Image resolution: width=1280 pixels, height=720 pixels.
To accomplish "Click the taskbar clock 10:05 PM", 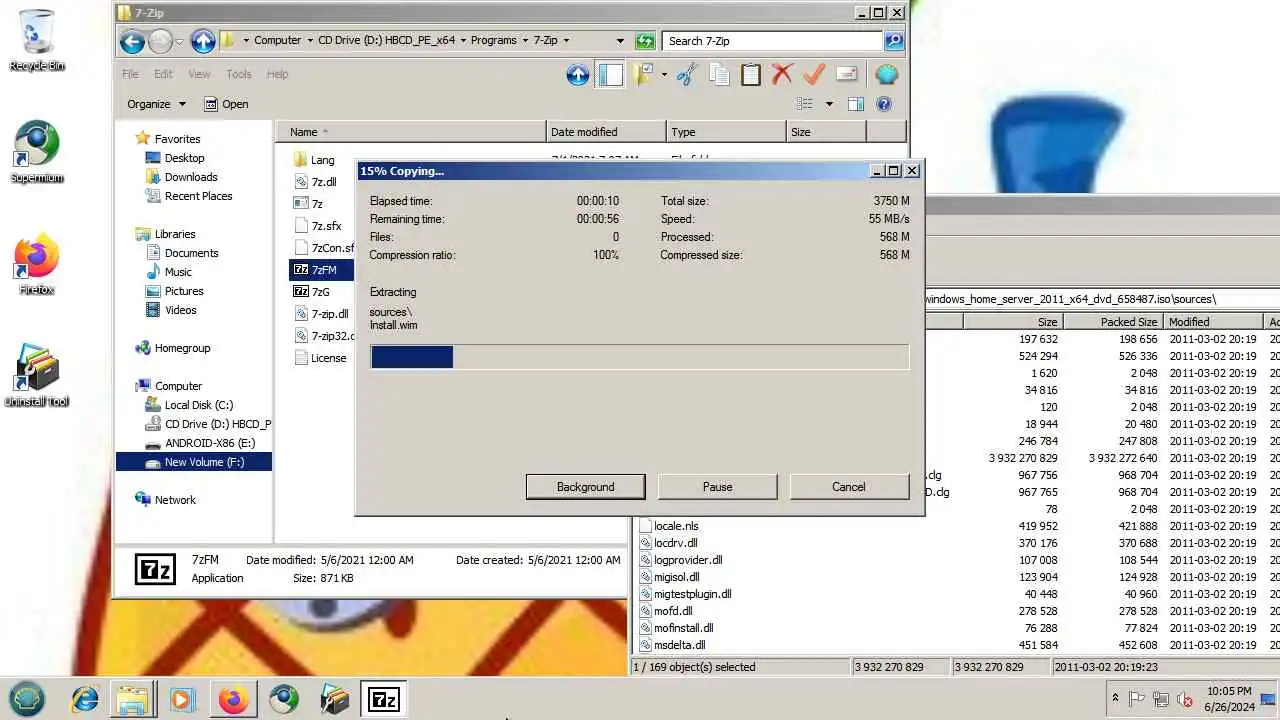I will [x=1229, y=699].
